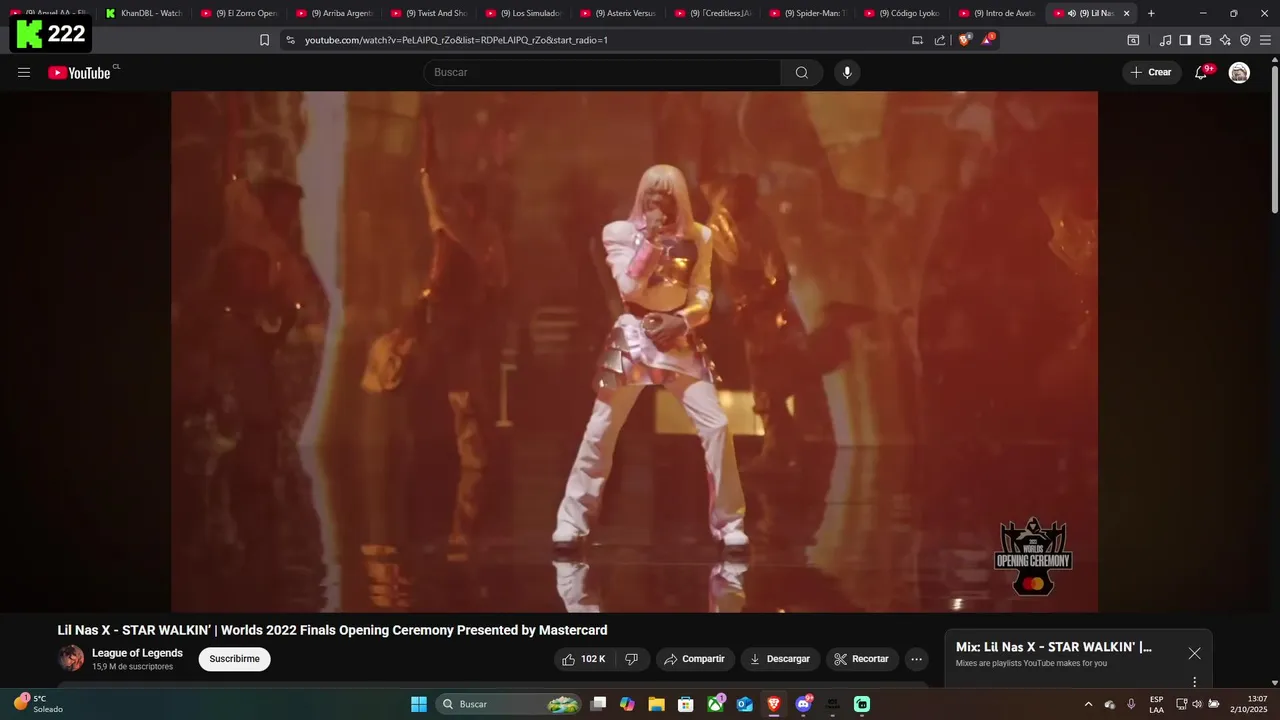Go to YouTube home via logo
The height and width of the screenshot is (720, 1280).
pos(79,72)
